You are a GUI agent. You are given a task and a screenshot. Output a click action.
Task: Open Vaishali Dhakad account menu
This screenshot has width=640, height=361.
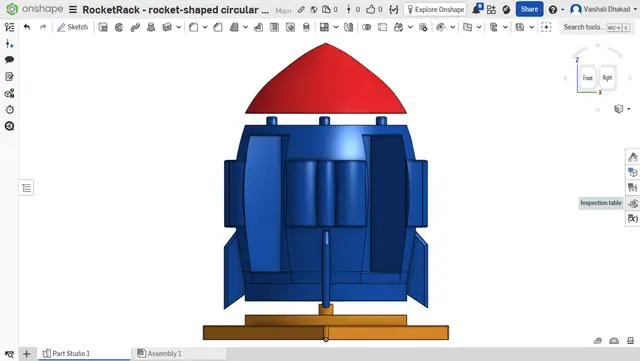pyautogui.click(x=604, y=9)
